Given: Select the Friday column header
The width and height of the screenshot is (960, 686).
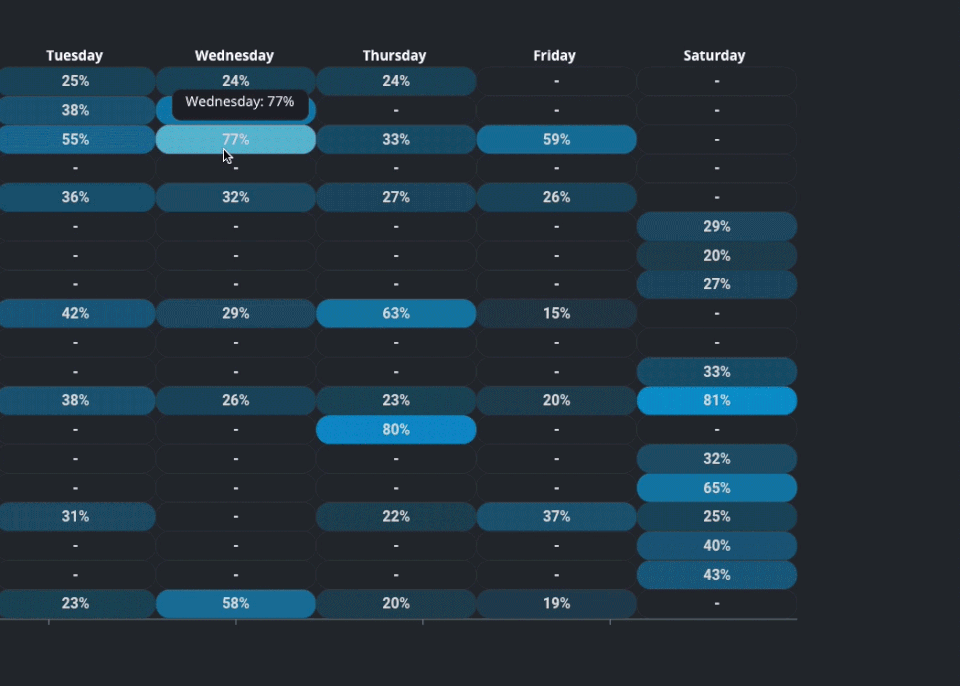Looking at the screenshot, I should 555,56.
